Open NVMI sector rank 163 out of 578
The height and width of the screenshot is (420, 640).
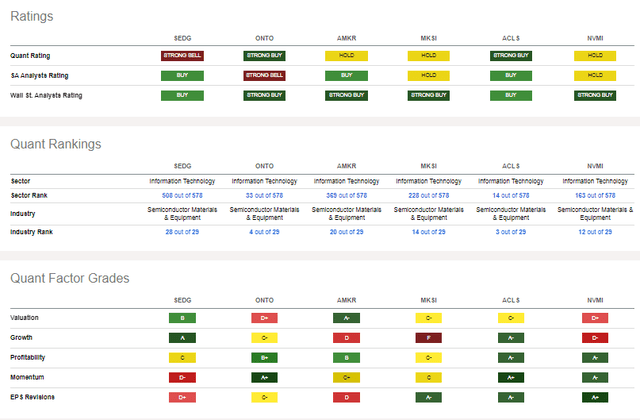(595, 196)
